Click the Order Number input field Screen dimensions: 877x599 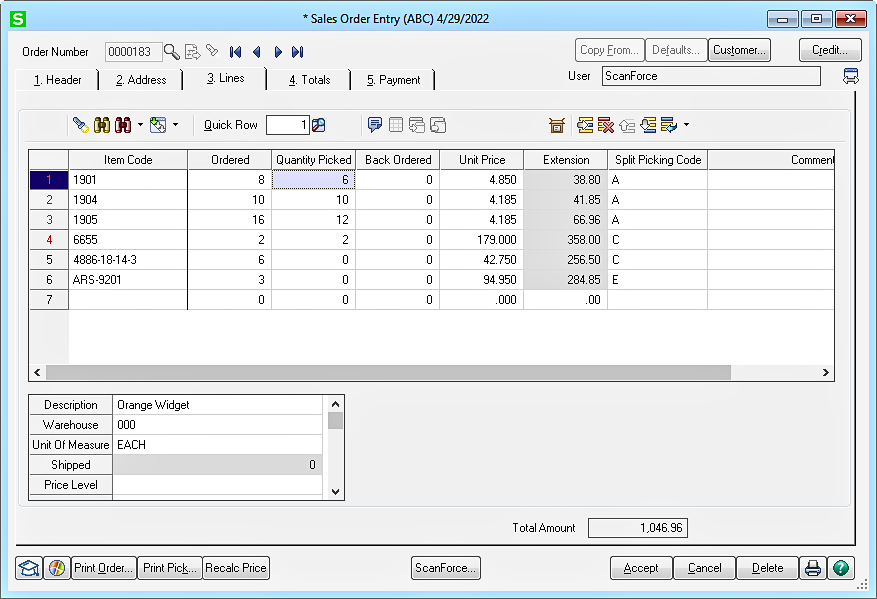coord(133,52)
